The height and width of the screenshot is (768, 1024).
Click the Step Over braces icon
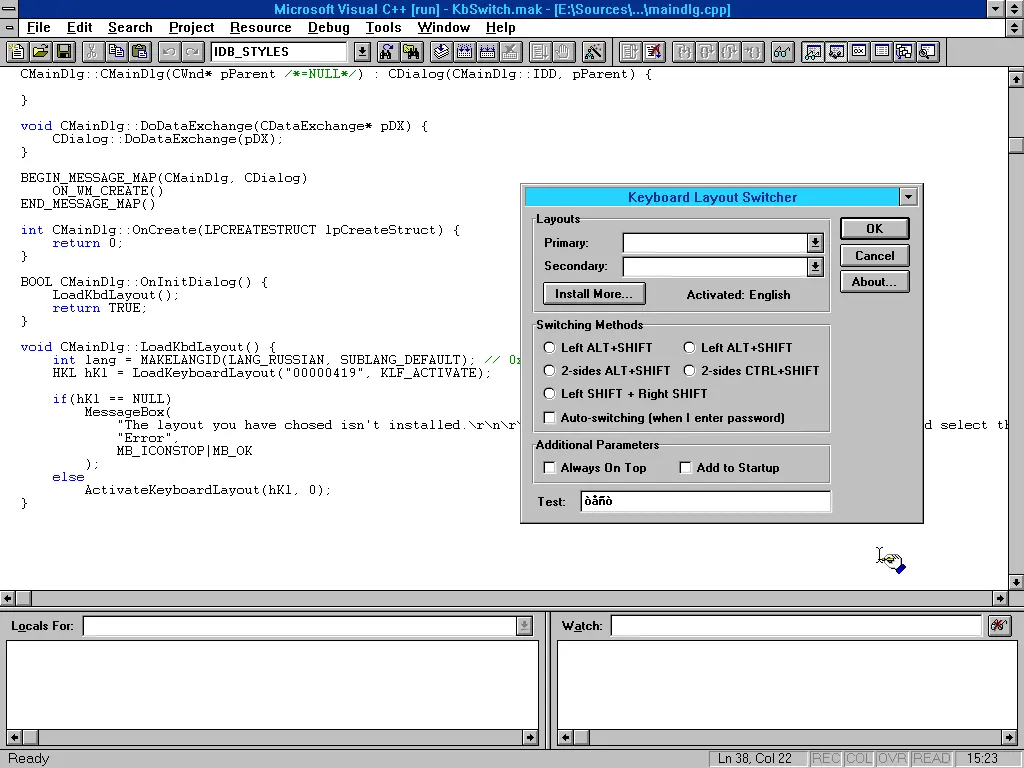707,52
